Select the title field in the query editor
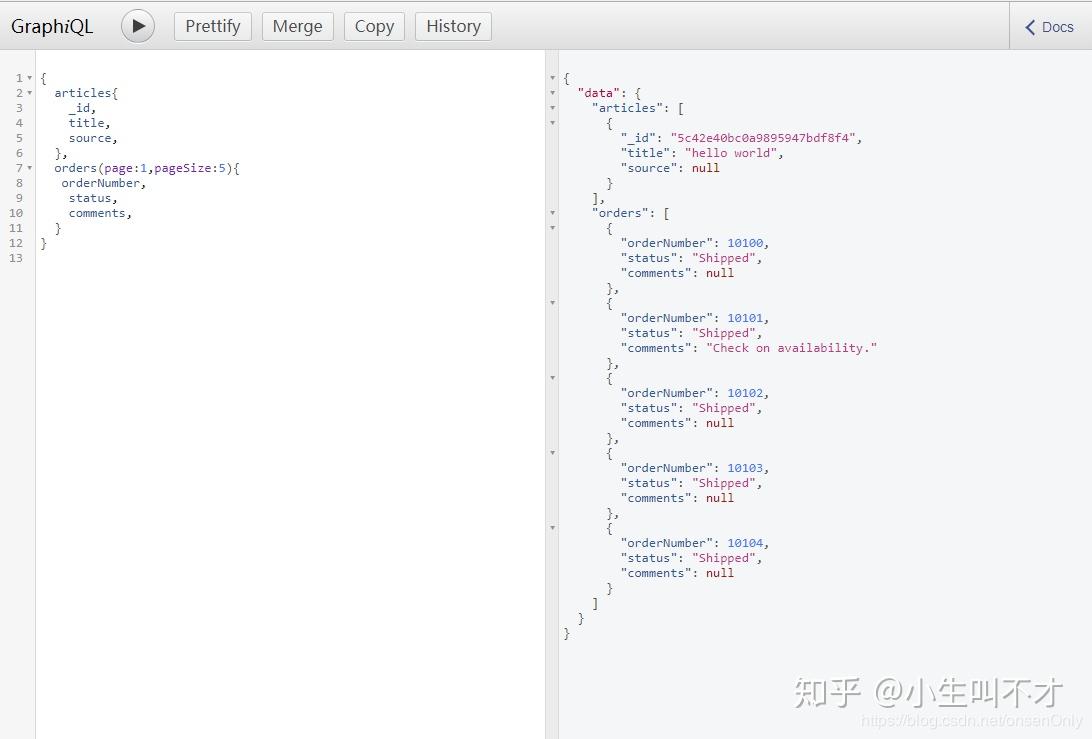The width and height of the screenshot is (1092, 739). tap(86, 122)
